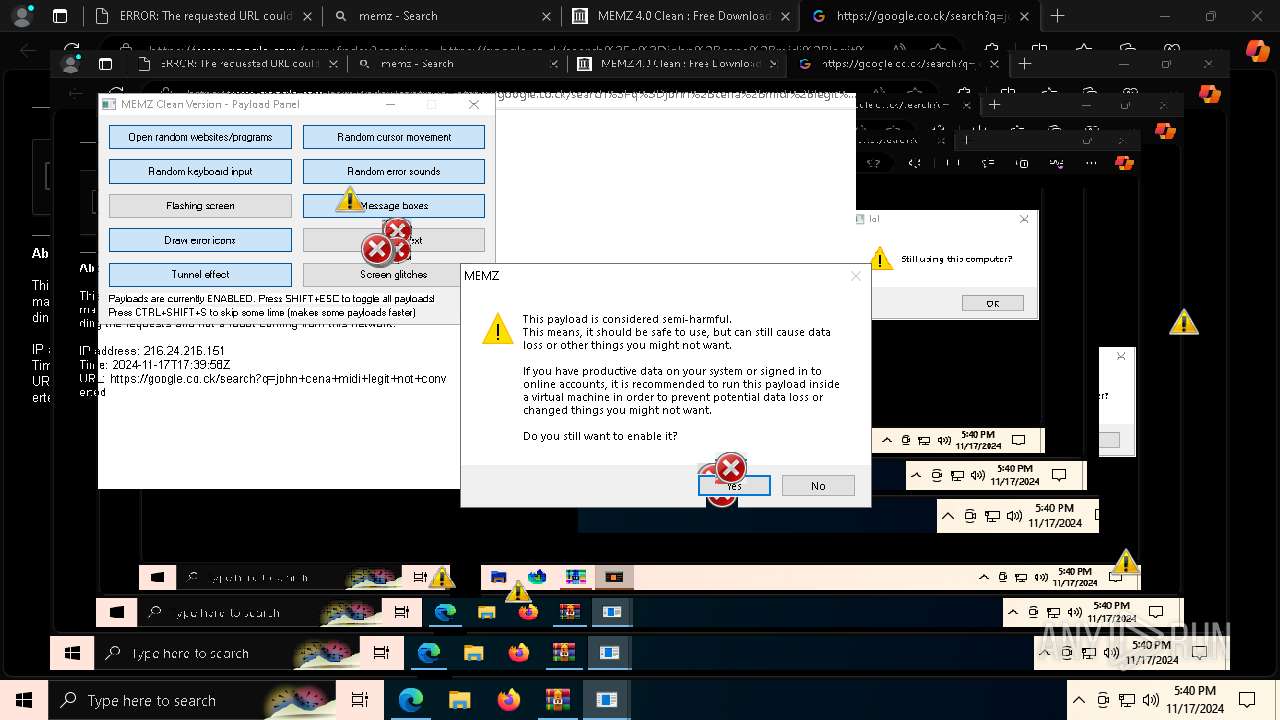Toggle the Draw error icons payload
The height and width of the screenshot is (720, 1280).
click(200, 240)
